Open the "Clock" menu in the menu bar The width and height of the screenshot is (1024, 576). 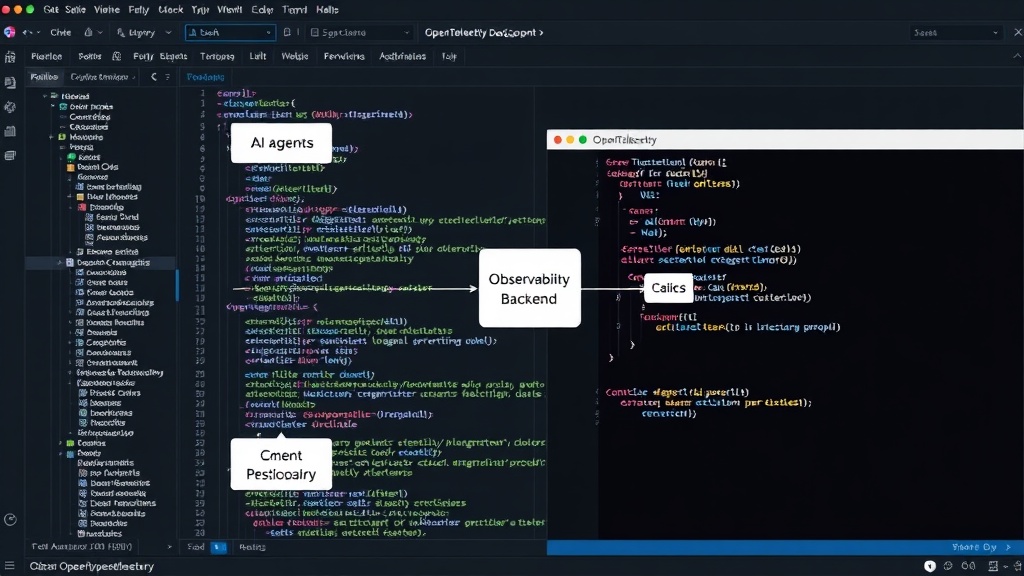point(170,10)
